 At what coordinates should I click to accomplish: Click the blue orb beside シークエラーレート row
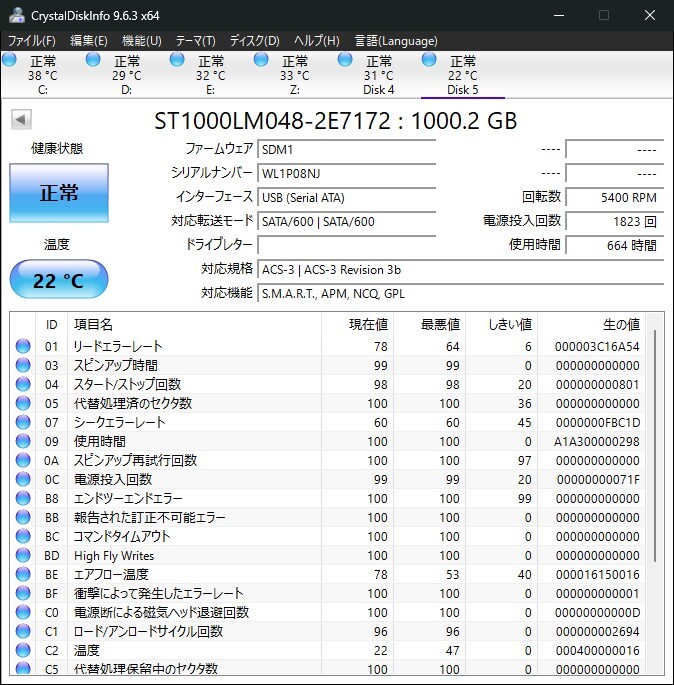pos(23,422)
